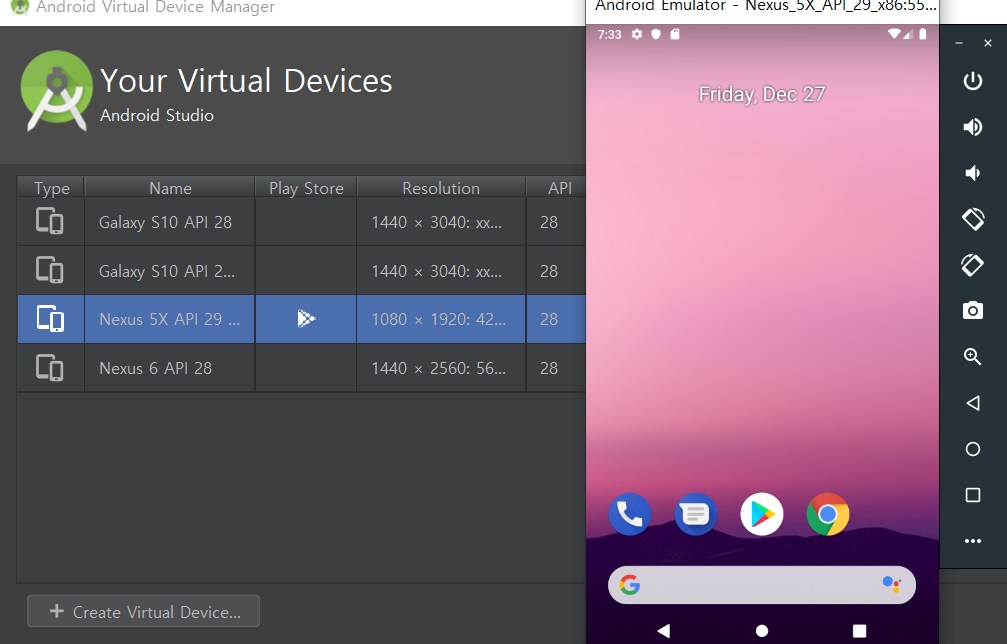Tap the shield icon in the emulator status bar

click(x=656, y=34)
